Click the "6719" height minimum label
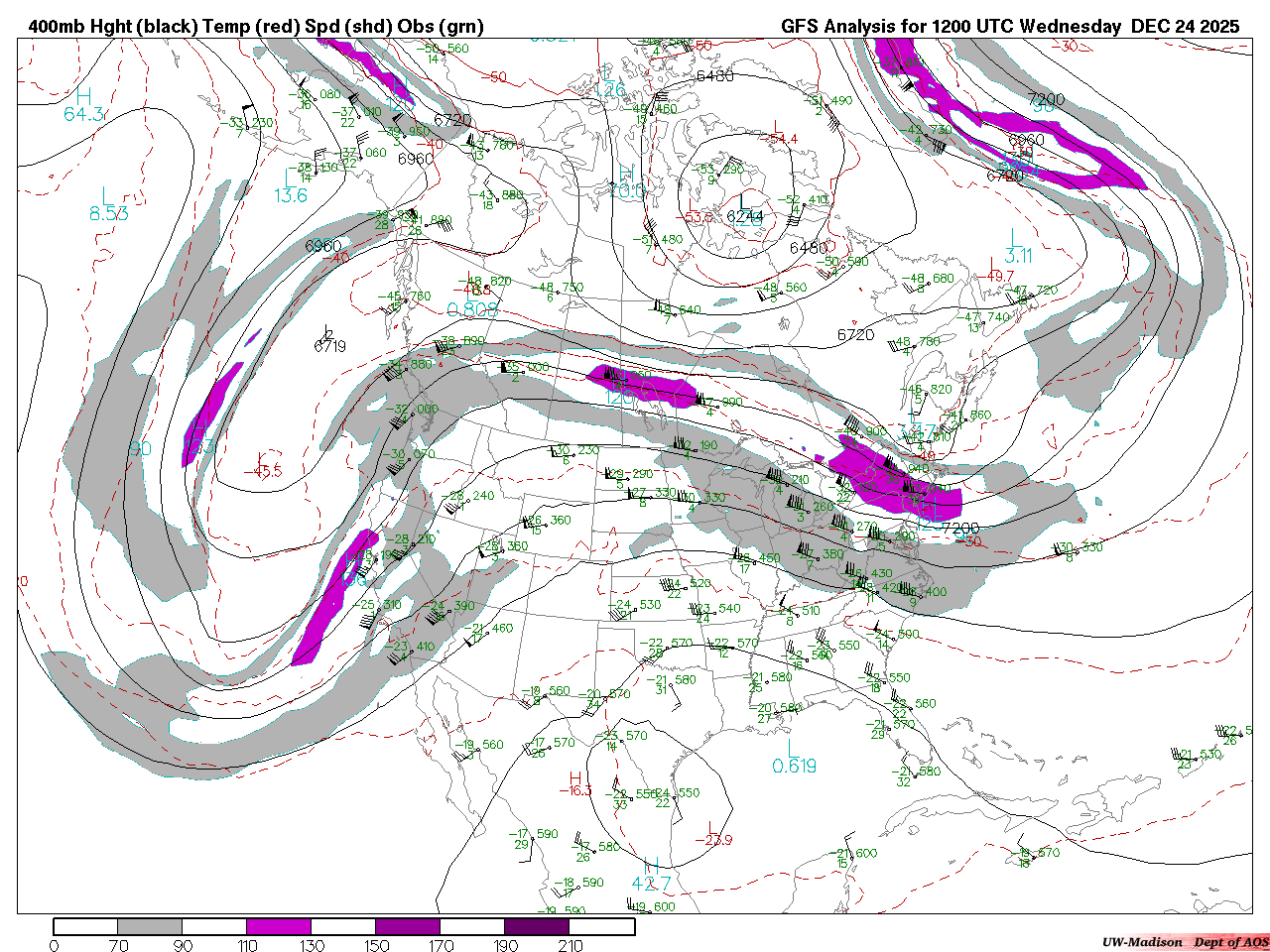The image size is (1270, 952). pyautogui.click(x=329, y=346)
